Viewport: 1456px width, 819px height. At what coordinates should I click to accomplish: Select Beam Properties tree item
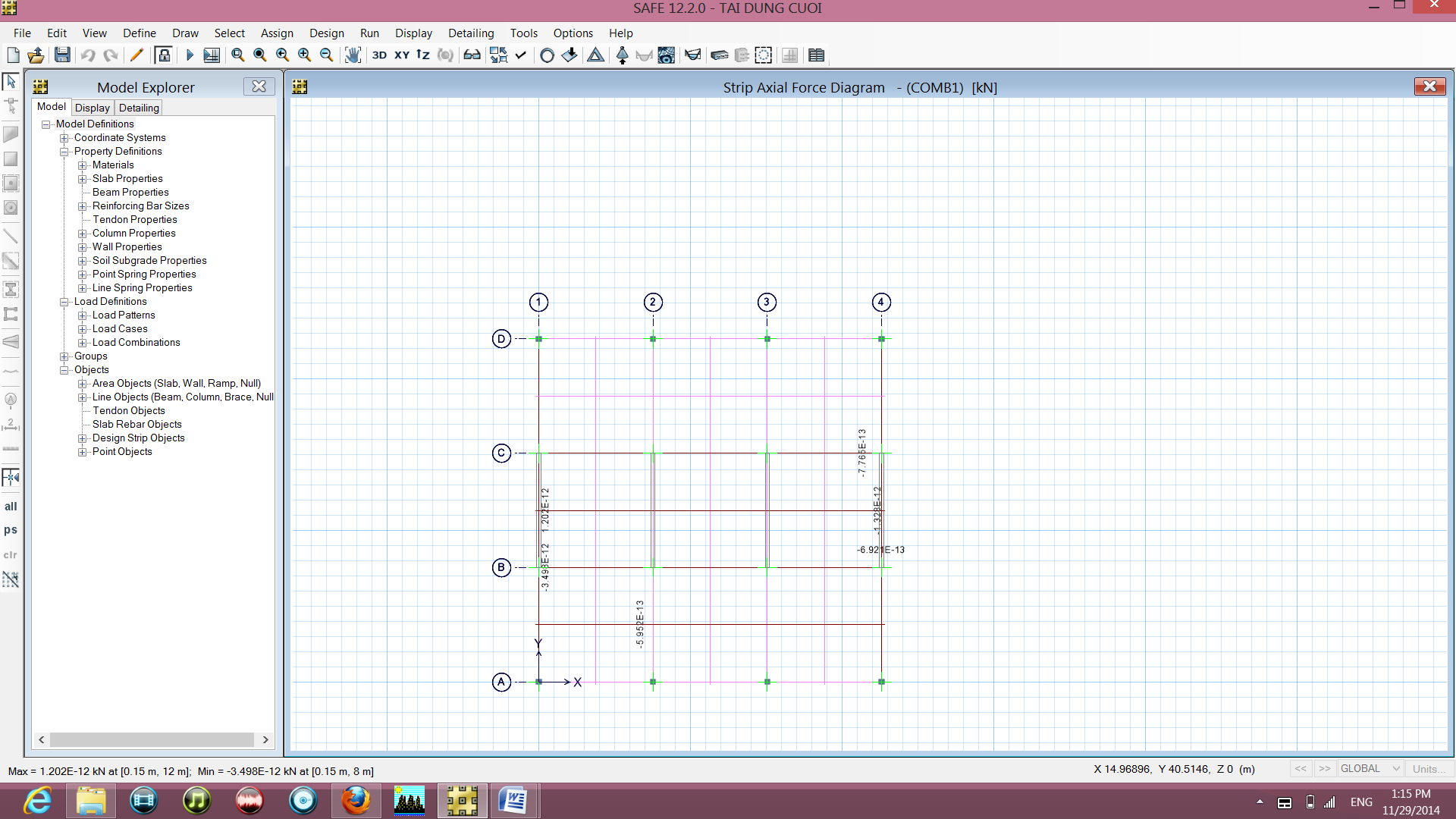[x=130, y=193]
